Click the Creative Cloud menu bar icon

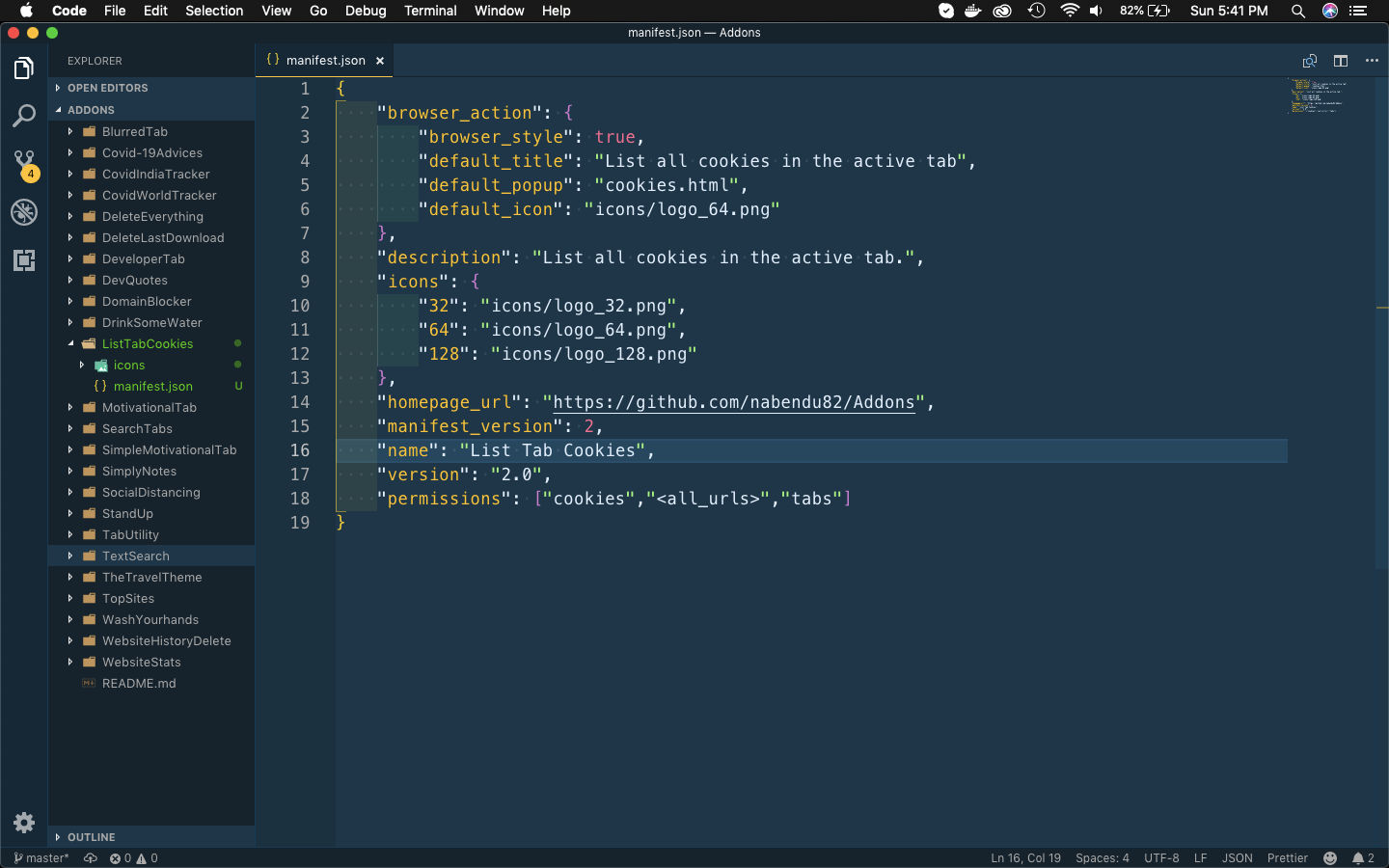click(1003, 11)
